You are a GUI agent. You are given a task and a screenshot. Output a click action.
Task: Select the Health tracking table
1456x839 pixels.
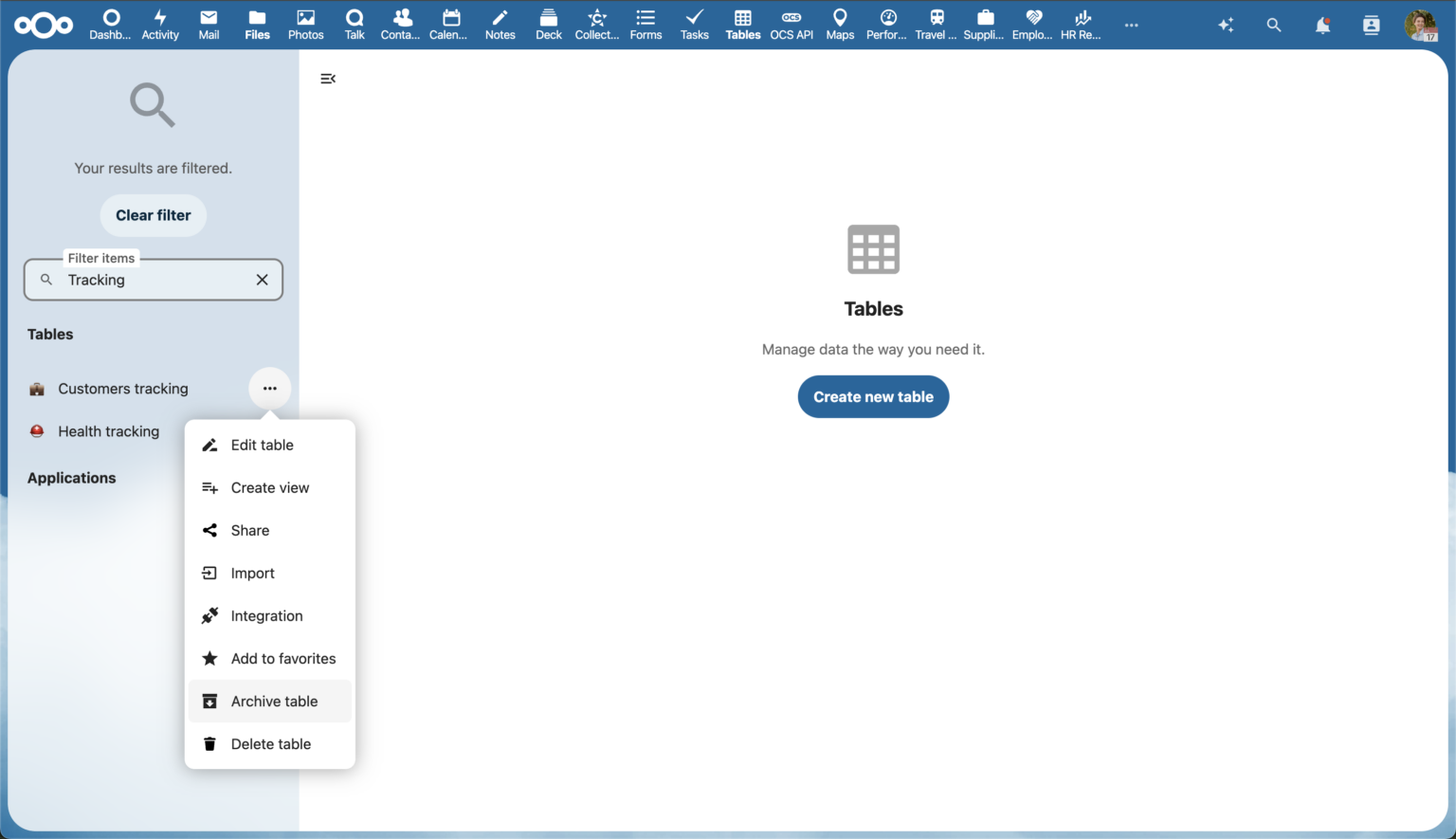click(108, 431)
